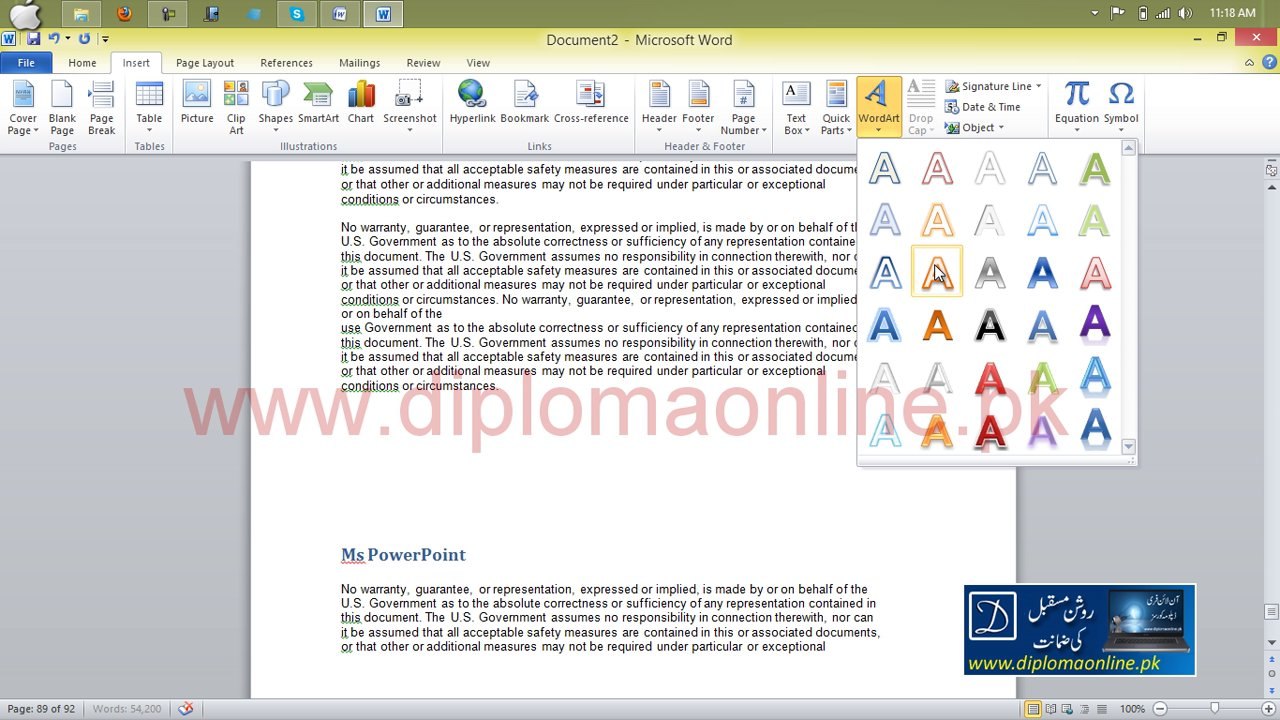Viewport: 1280px width, 720px height.
Task: Open the Footer dropdown
Action: click(x=698, y=107)
